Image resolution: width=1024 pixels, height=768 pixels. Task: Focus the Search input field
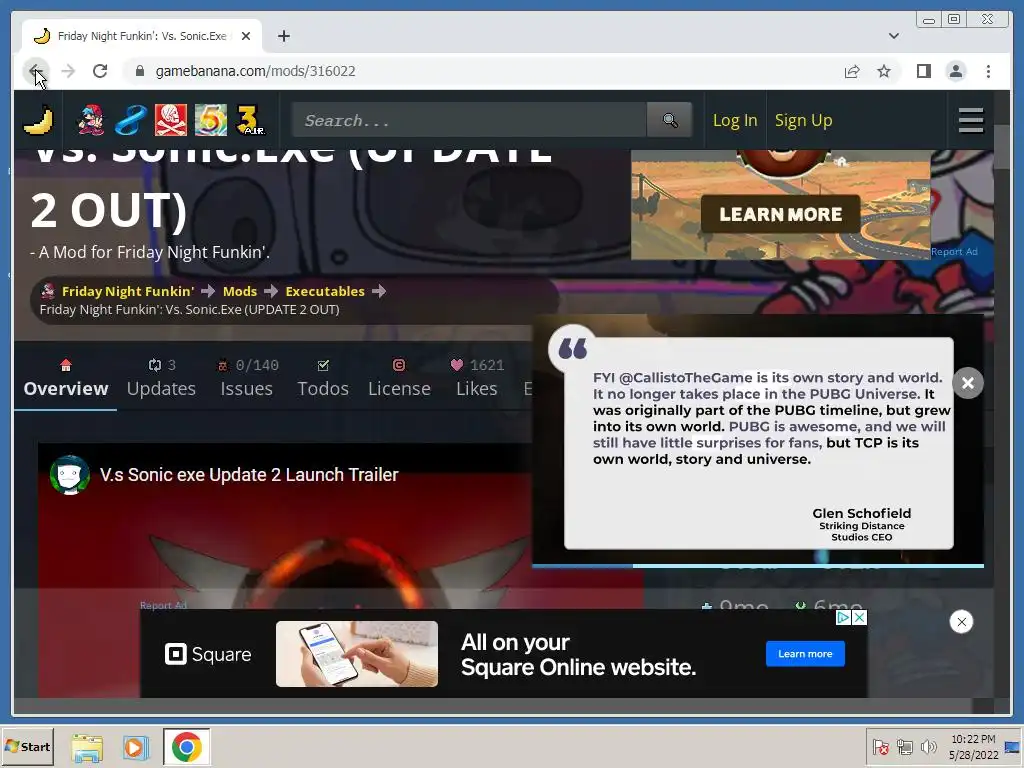(470, 120)
